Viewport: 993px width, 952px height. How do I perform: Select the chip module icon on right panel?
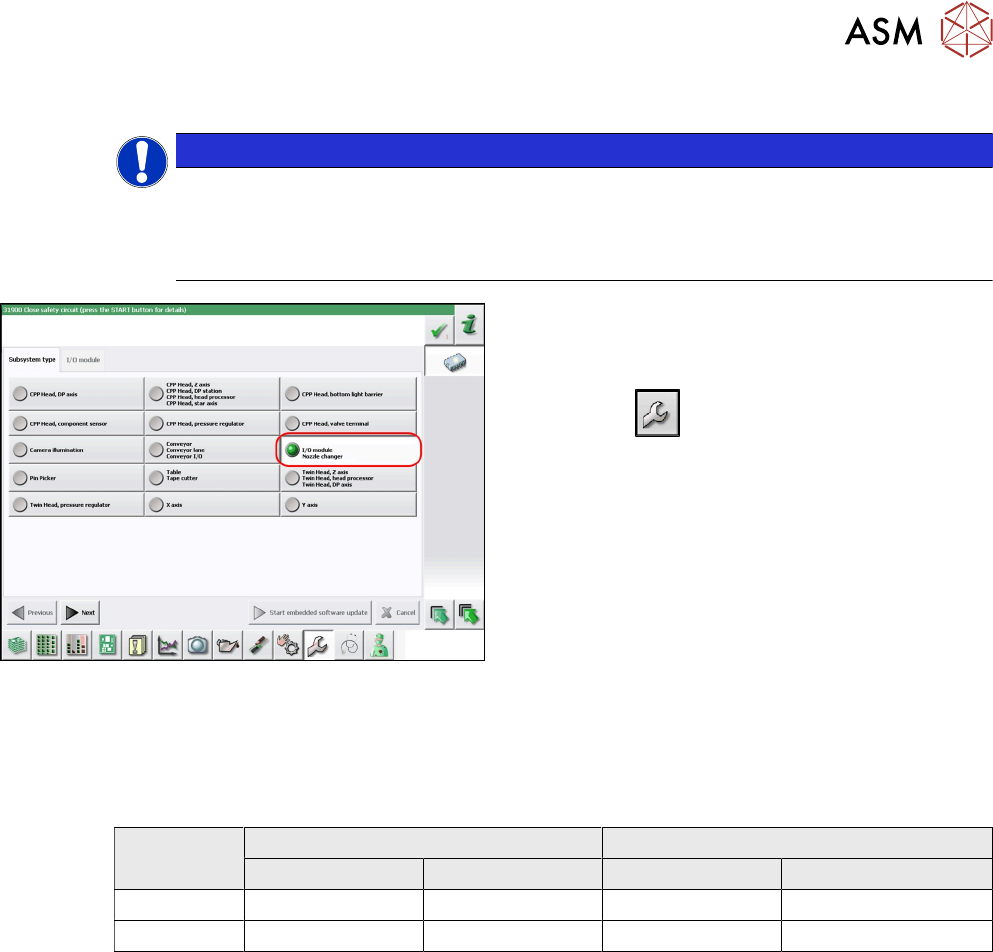tap(455, 362)
